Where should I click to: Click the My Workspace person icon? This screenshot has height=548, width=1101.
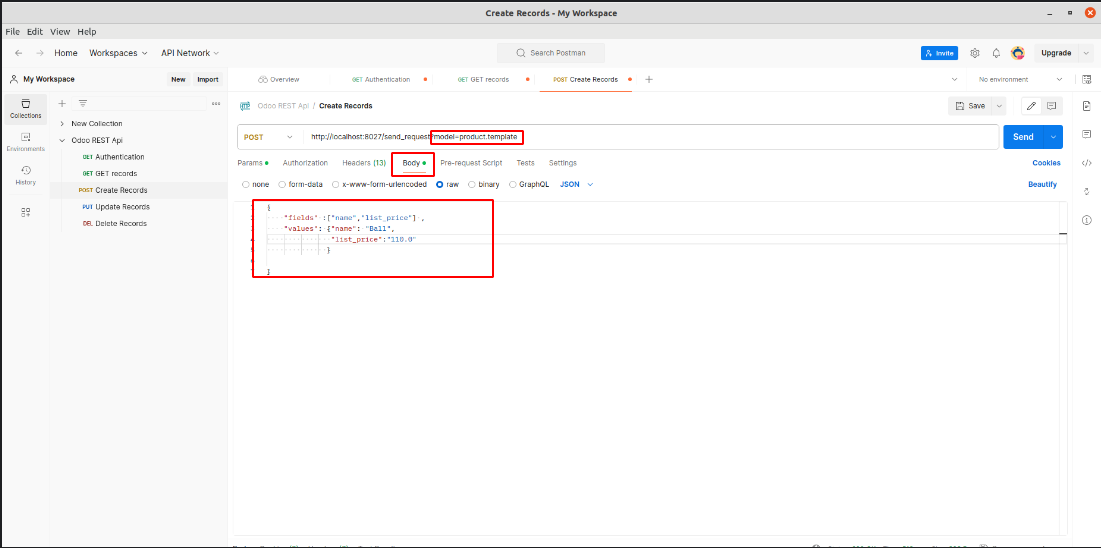13,79
